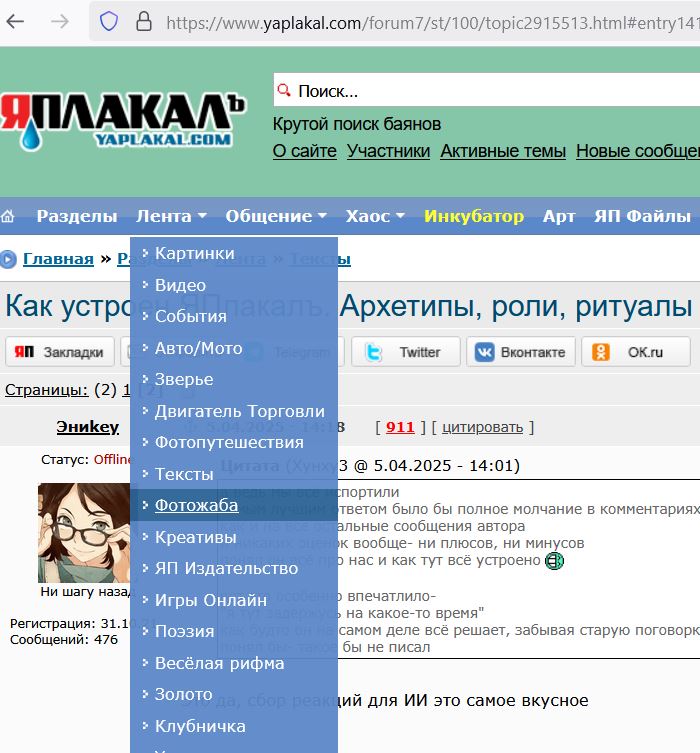Viewport: 700px width, 753px height.
Task: Open user profile Эникеу
Action: (x=87, y=426)
